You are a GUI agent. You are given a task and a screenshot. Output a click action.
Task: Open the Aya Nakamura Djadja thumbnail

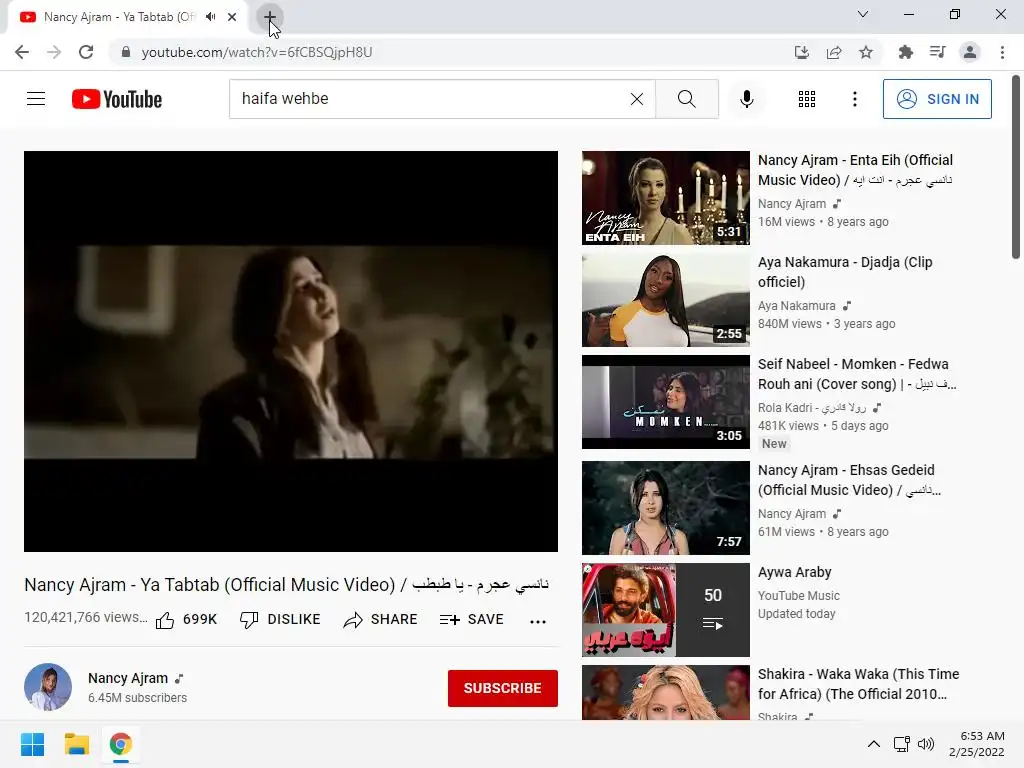(x=665, y=300)
